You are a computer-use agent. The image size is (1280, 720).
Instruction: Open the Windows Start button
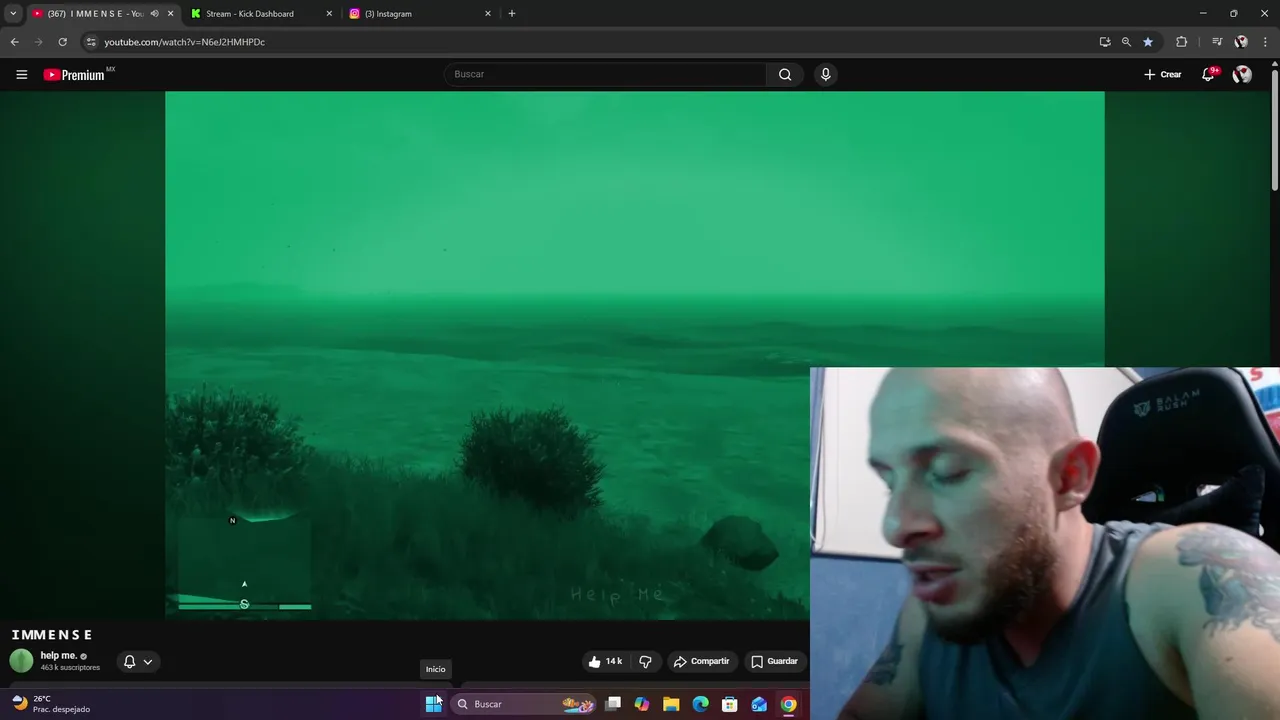433,704
